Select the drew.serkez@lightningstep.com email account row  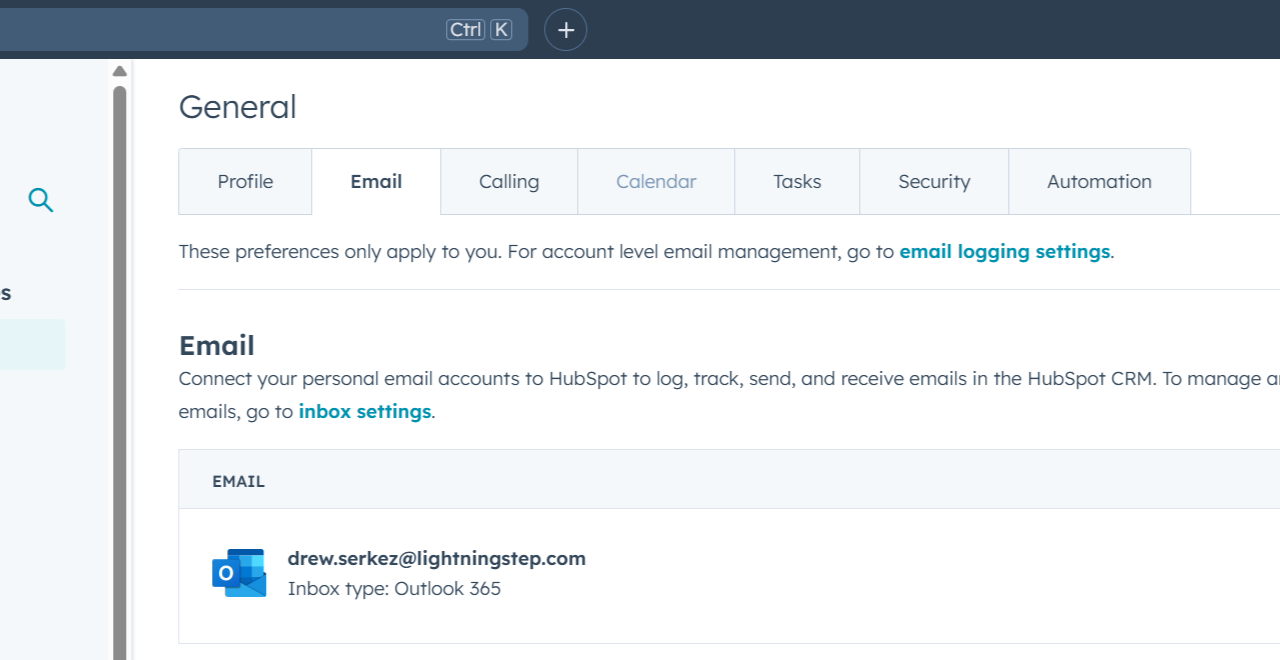[x=600, y=572]
